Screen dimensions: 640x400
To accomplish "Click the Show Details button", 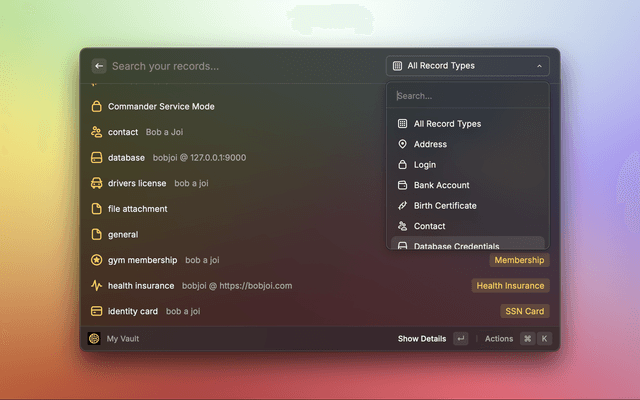I will click(421, 339).
